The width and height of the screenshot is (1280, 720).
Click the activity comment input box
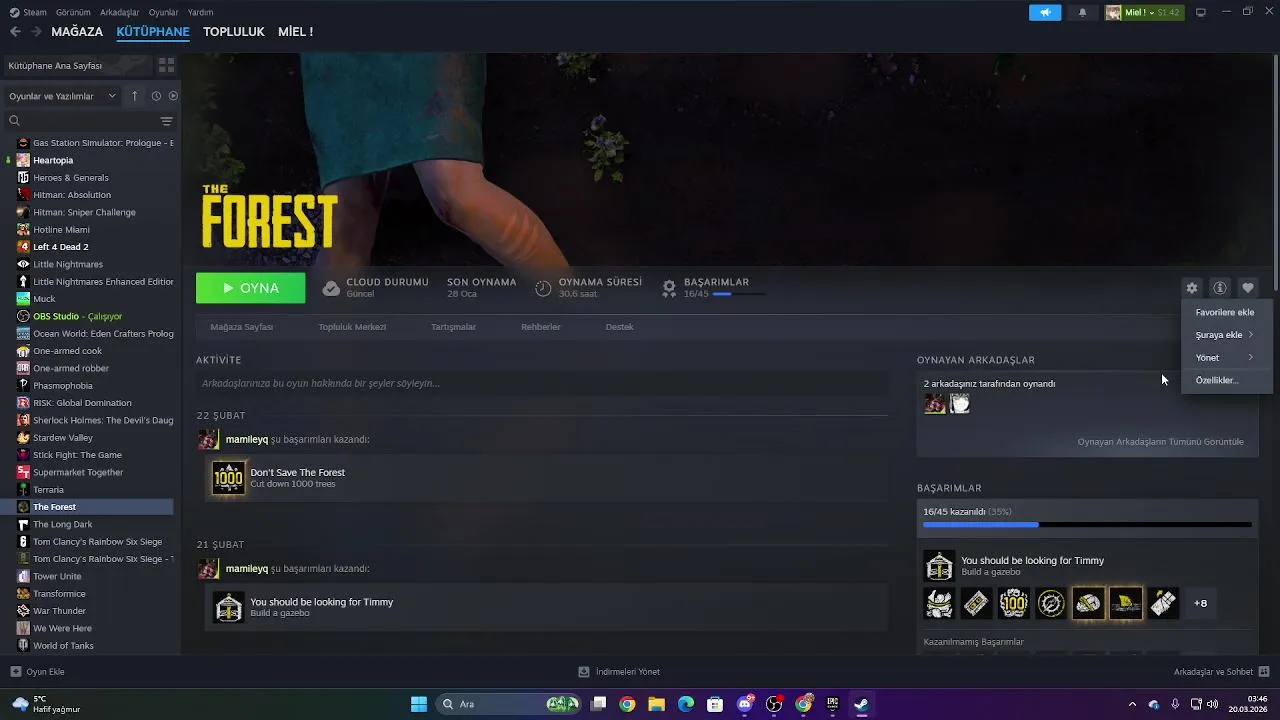pyautogui.click(x=542, y=383)
